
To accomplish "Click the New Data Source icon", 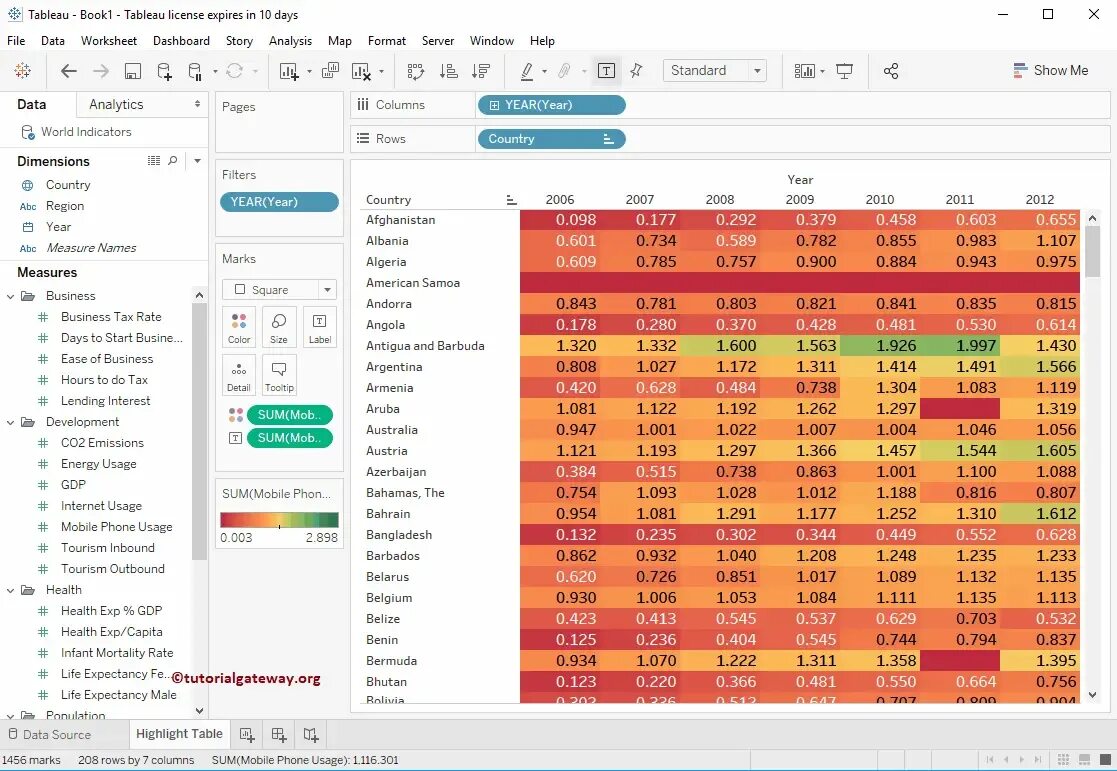I will pos(165,71).
